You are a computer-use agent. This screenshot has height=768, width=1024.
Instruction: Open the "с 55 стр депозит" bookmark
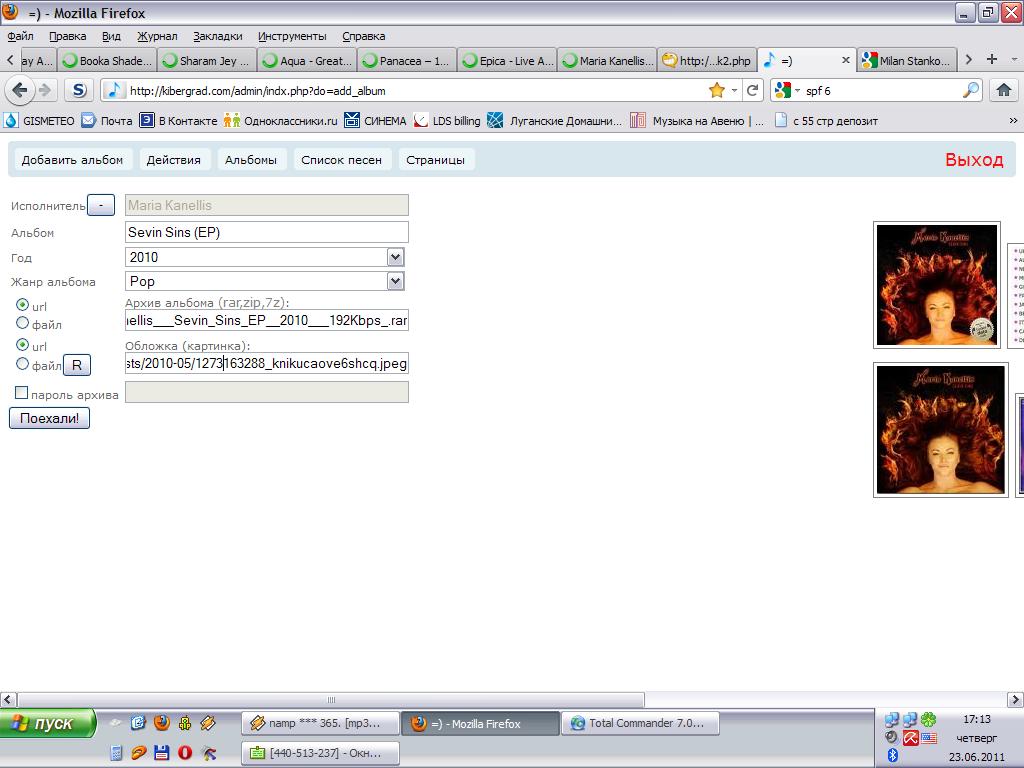pos(826,121)
